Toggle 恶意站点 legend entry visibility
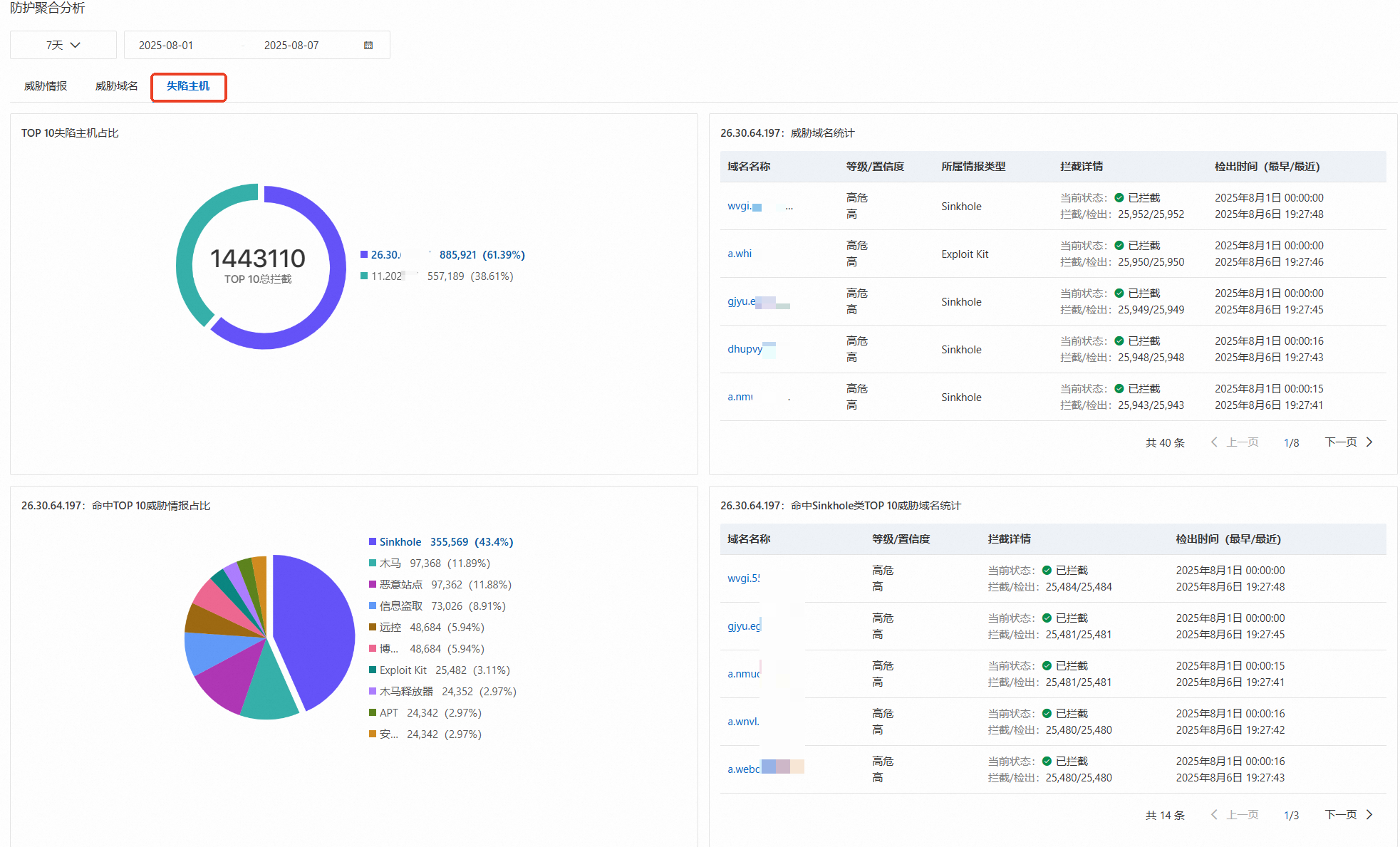1400x847 pixels. 400,585
